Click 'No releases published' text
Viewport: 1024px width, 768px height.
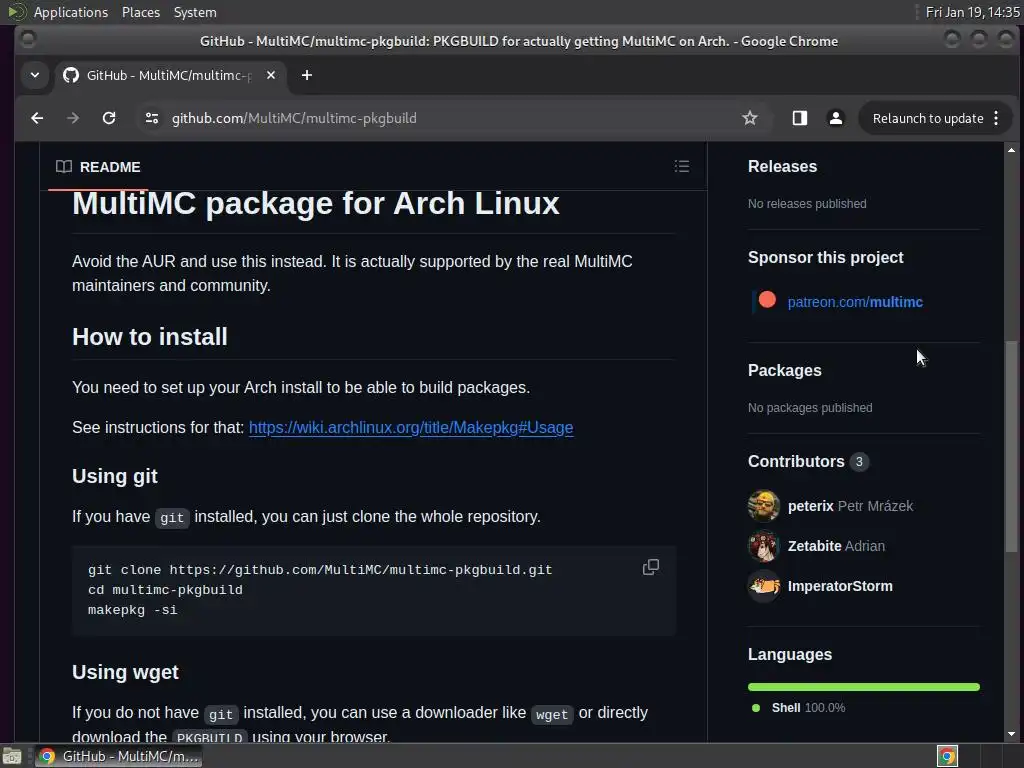pyautogui.click(x=807, y=204)
